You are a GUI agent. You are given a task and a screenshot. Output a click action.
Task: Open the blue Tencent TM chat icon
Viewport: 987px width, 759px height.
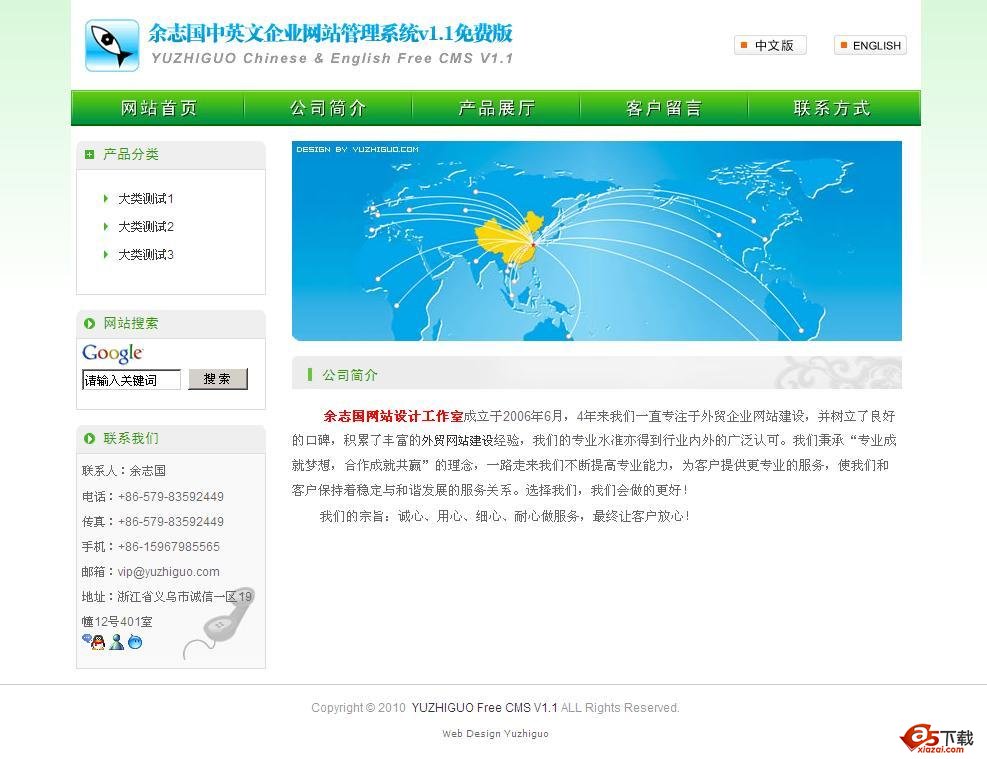(x=135, y=643)
